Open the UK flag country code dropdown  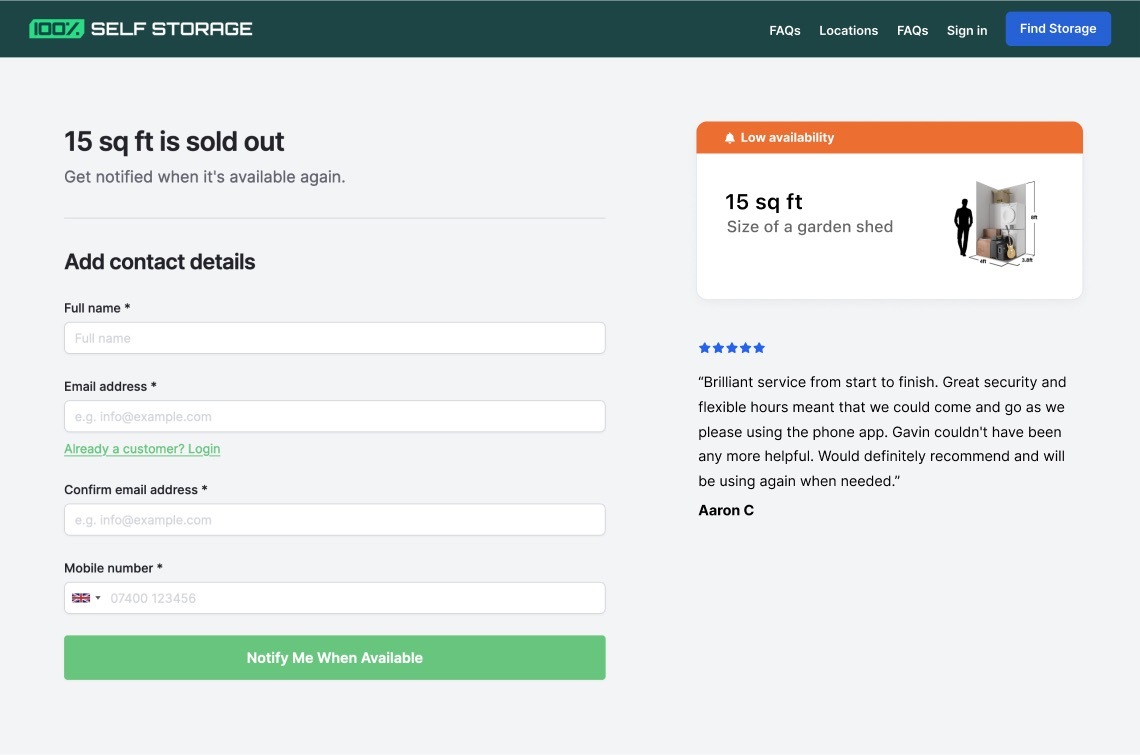point(86,598)
